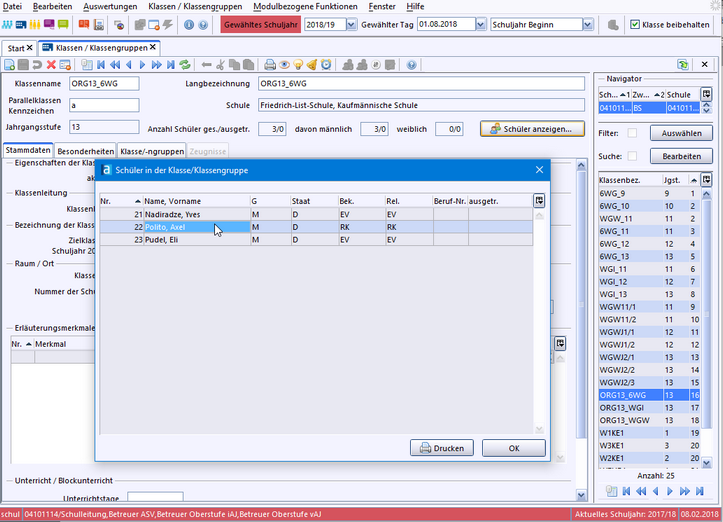Open the Auswertungen menu
Image resolution: width=723 pixels, height=522 pixels.
coord(110,6)
